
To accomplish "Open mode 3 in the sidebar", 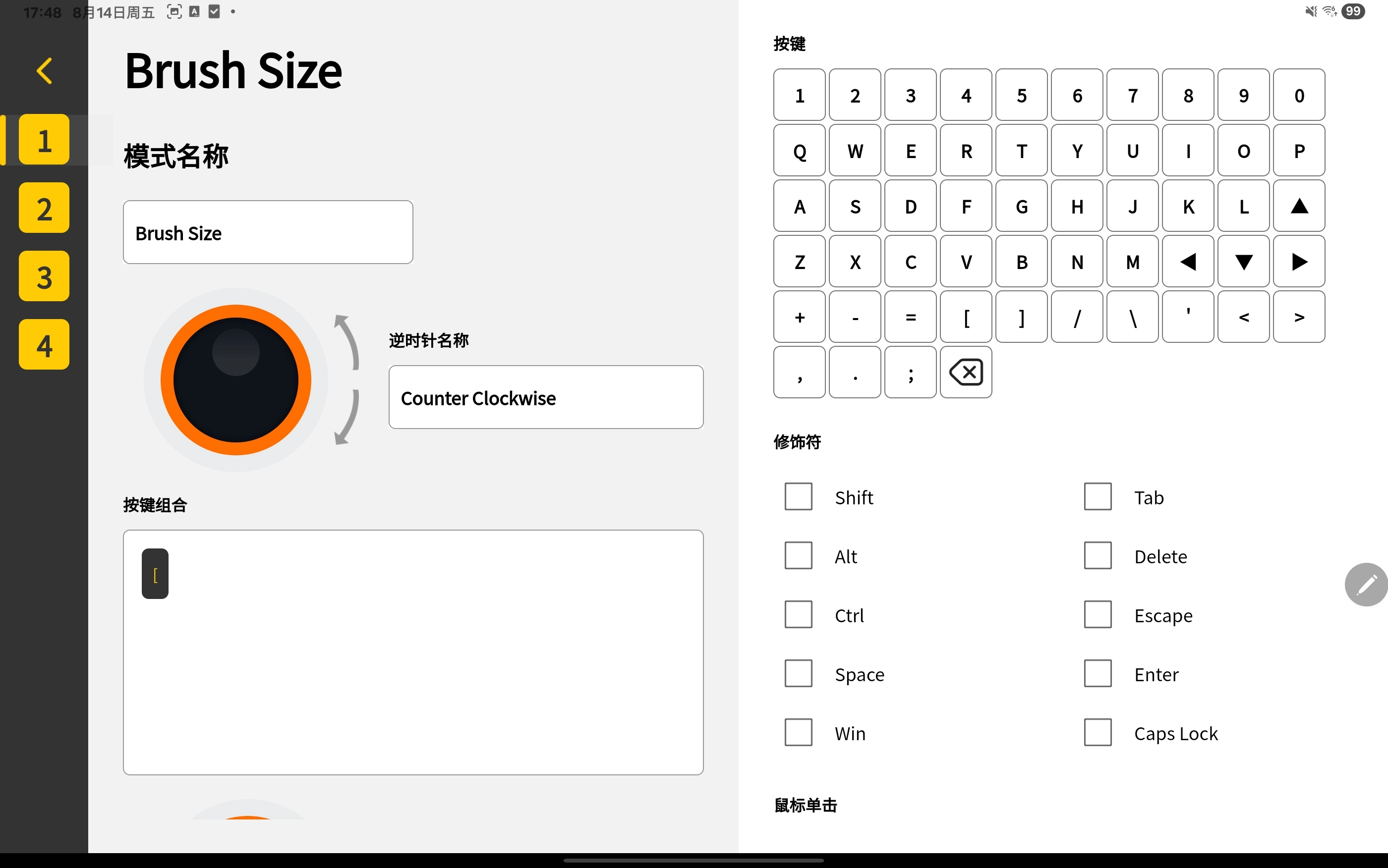I will click(44, 276).
